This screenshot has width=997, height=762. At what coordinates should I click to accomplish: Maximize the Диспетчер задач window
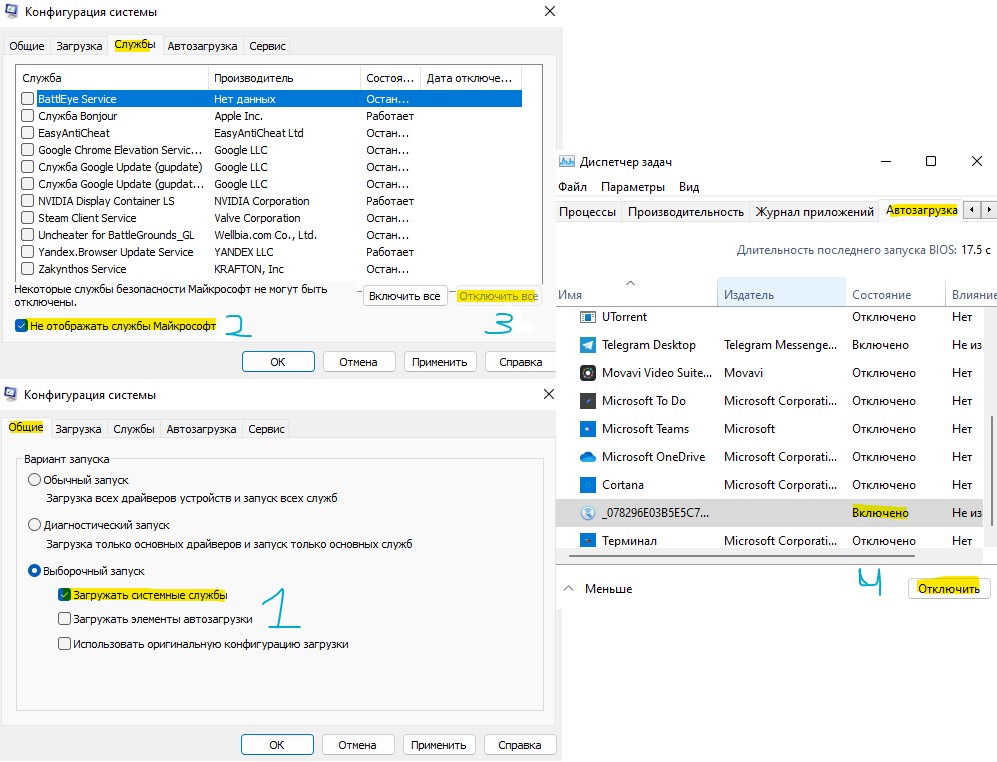[931, 162]
